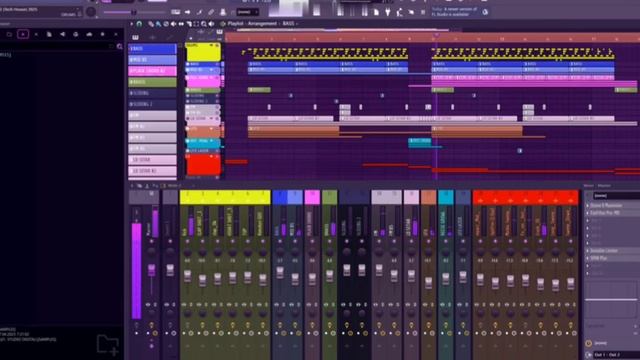
Task: Expand the second effect slot arrow in mixer
Action: pyautogui.click(x=588, y=213)
